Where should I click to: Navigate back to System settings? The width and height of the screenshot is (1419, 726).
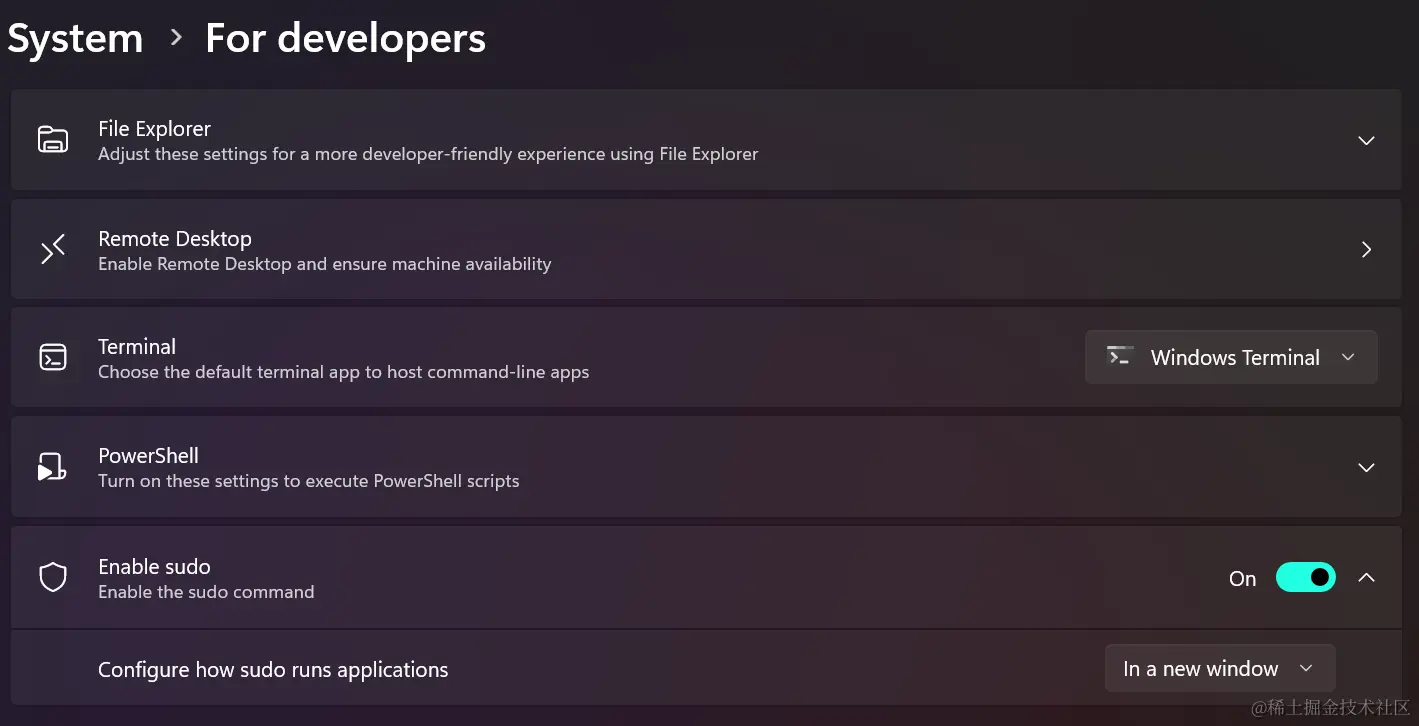pos(74,37)
